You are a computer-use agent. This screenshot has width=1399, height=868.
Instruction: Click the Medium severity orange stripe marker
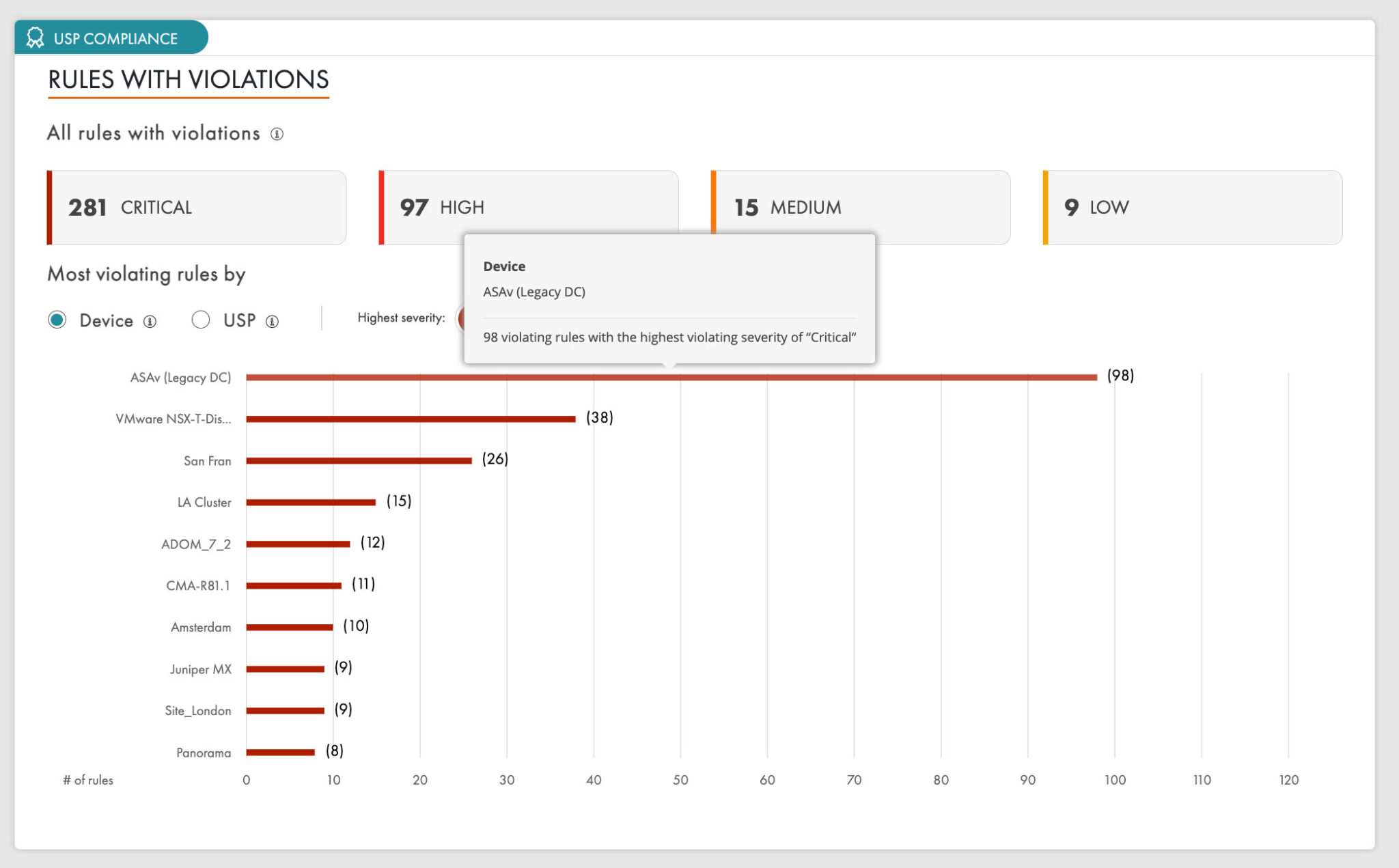click(712, 207)
